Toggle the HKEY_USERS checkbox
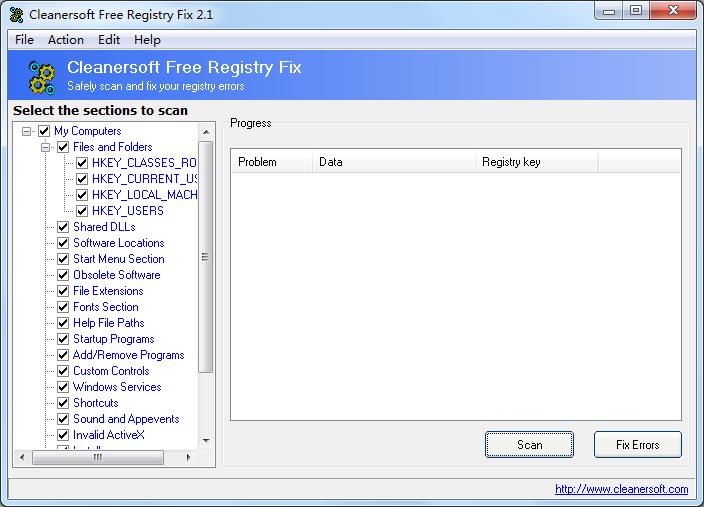This screenshot has height=507, width=704. [x=82, y=211]
